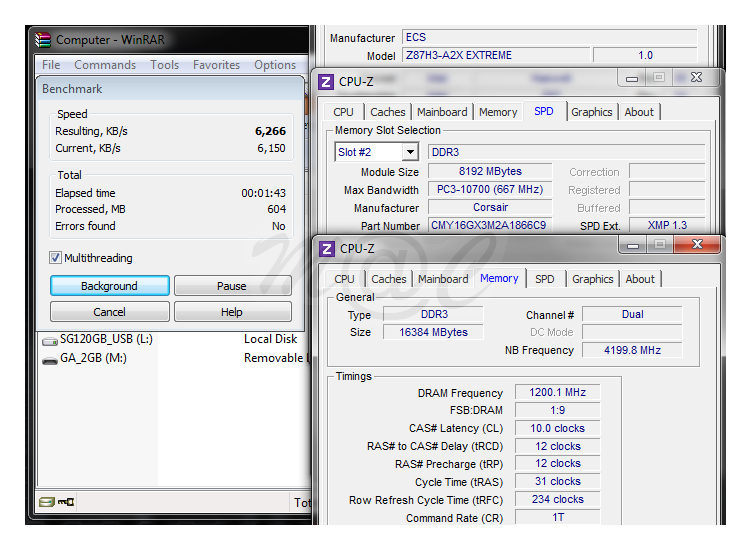Open the Graphics tab in the front CPU-Z window
The image size is (751, 550).
[593, 279]
